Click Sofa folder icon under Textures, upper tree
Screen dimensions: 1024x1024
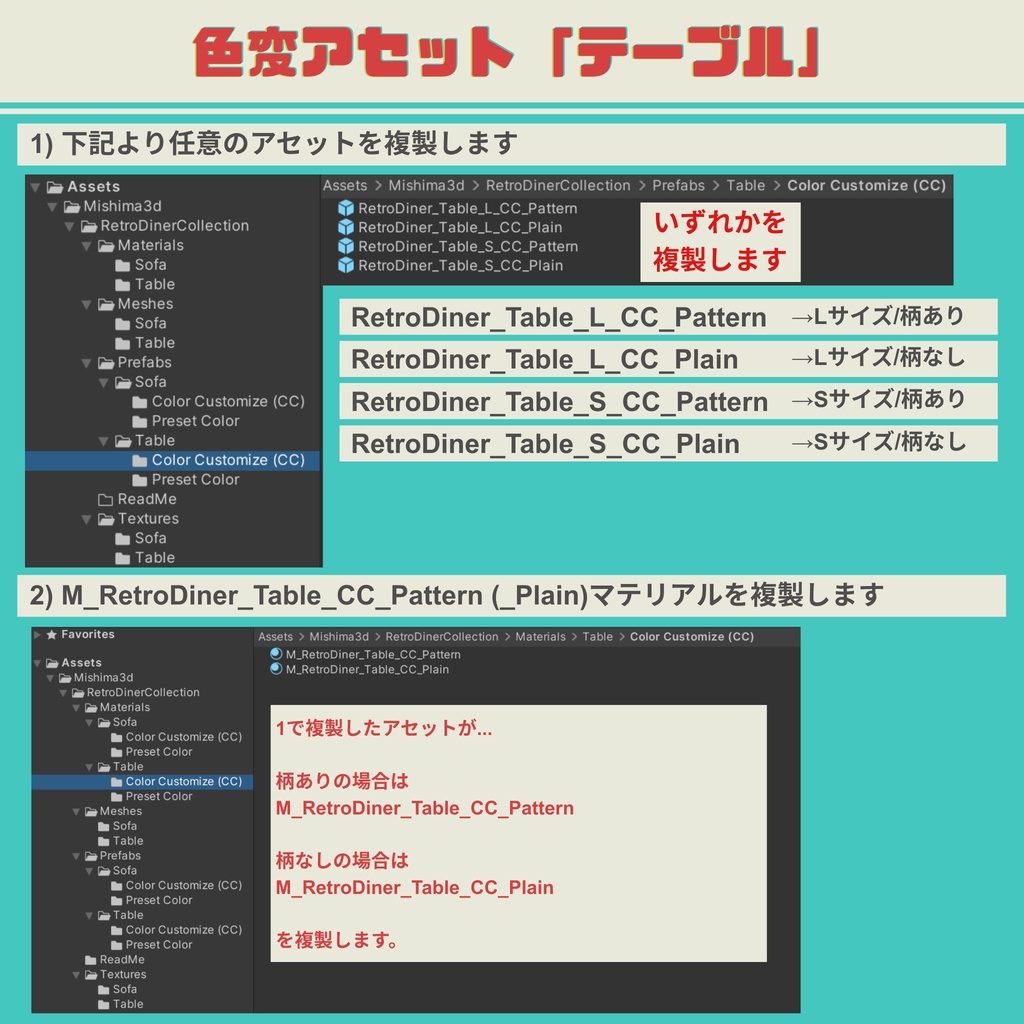[122, 539]
